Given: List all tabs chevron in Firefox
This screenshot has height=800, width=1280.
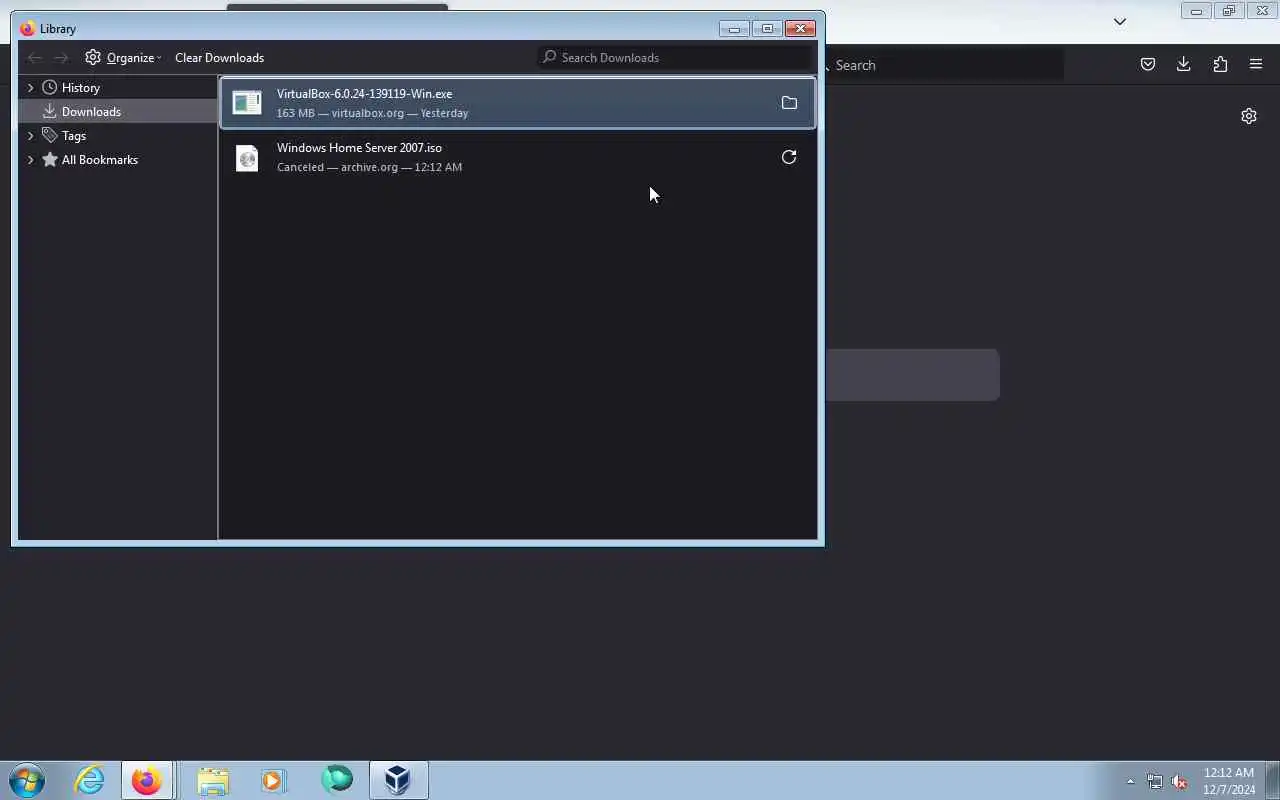Looking at the screenshot, I should [1120, 22].
